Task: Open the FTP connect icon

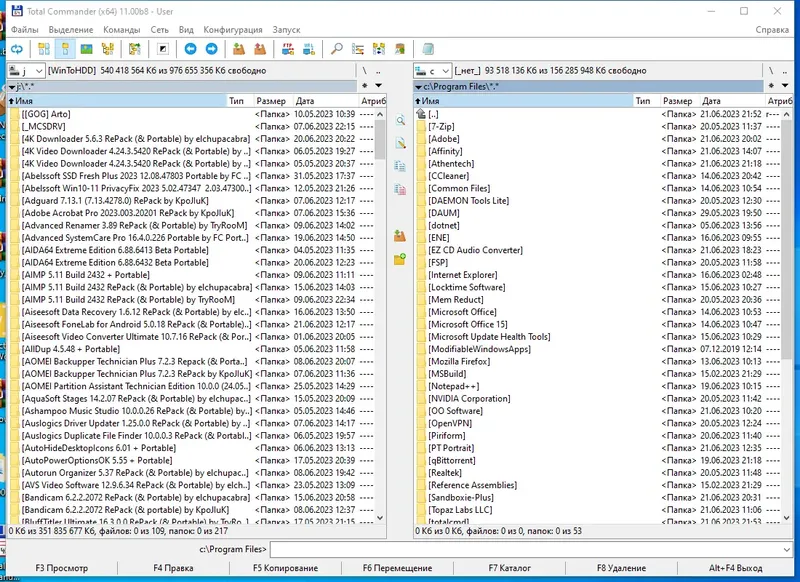Action: coord(288,49)
